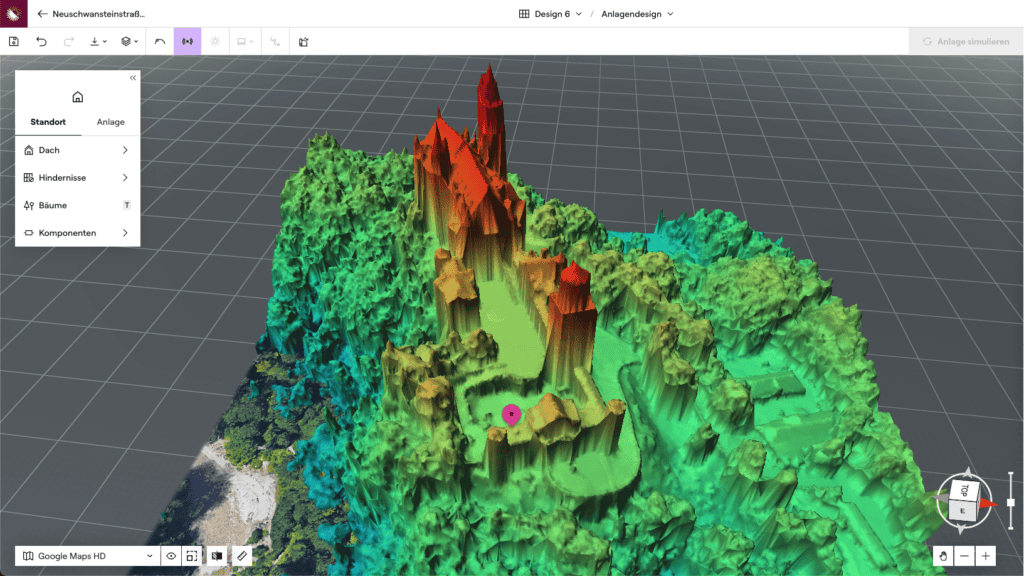Open the layers dropdown in the toolbar
The image size is (1024, 576).
tap(129, 42)
